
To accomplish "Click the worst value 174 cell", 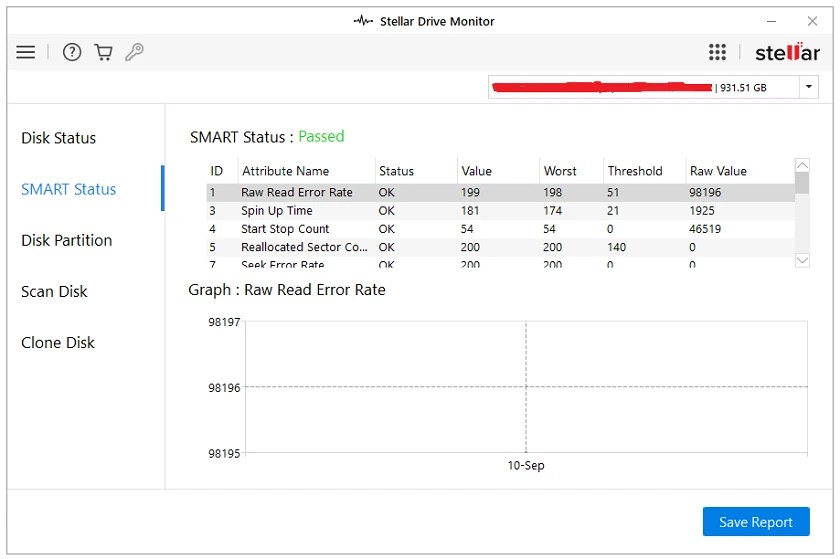I will coord(552,211).
